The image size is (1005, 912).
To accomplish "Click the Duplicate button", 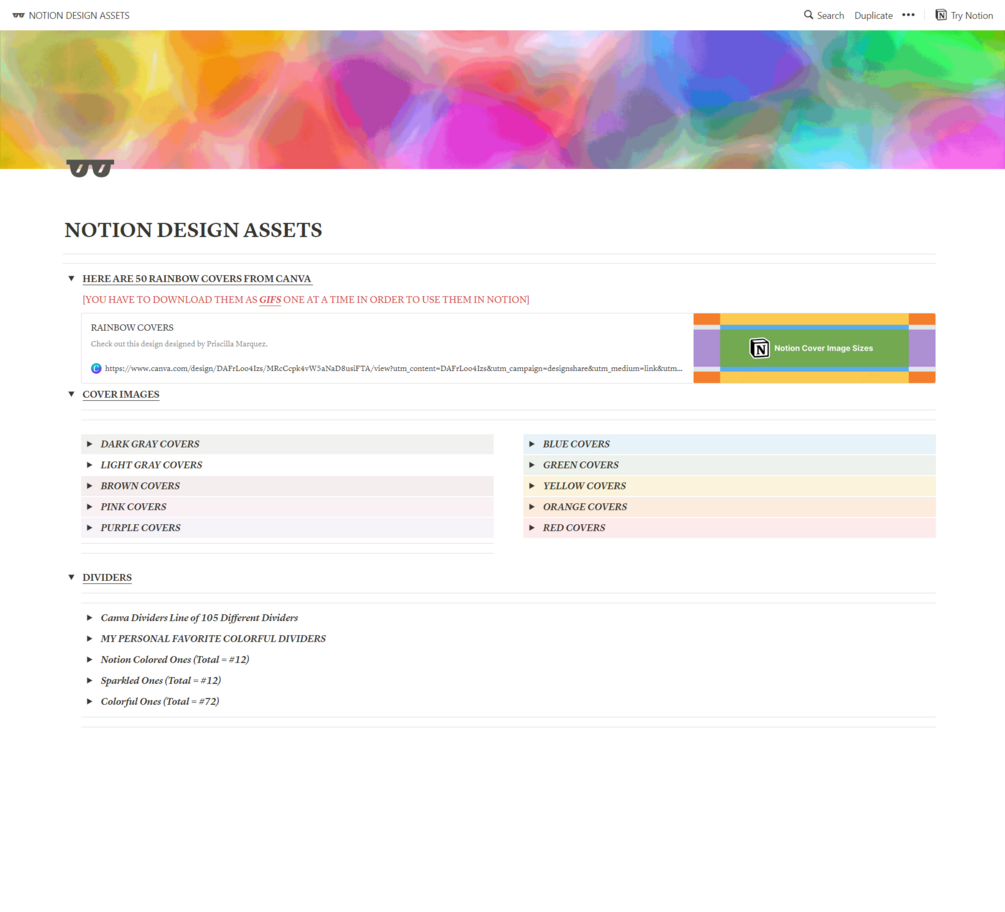I will point(873,15).
